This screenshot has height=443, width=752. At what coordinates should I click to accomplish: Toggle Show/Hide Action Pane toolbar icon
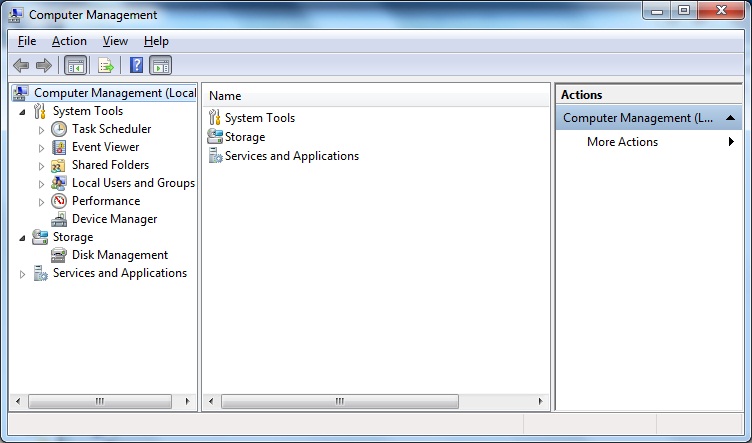(x=161, y=65)
